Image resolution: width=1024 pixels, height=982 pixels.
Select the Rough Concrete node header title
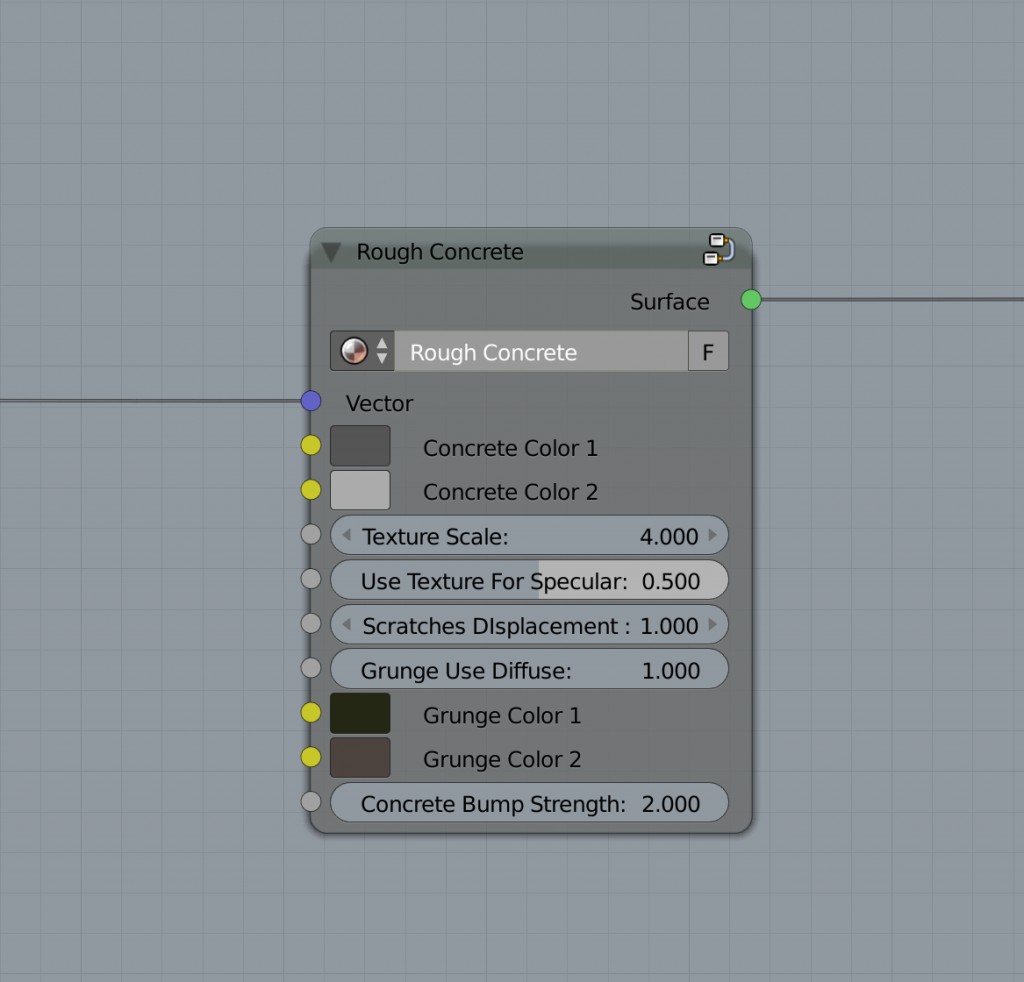click(440, 252)
